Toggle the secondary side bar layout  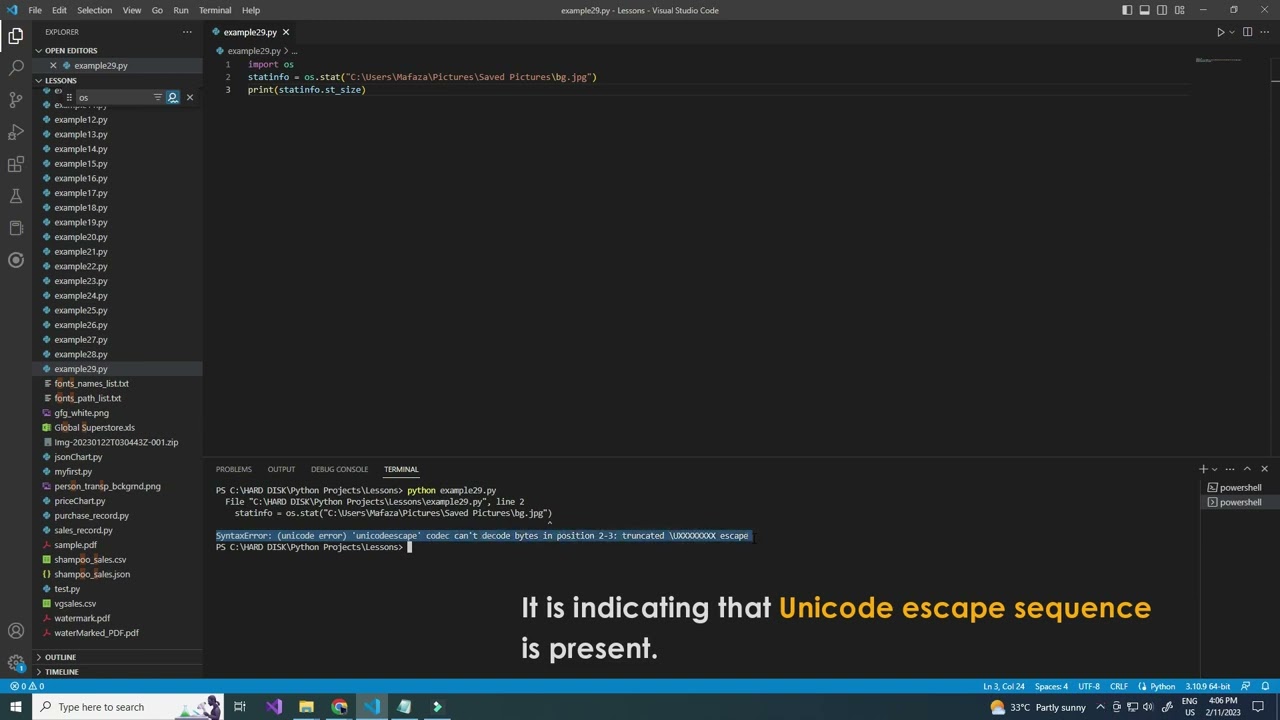point(1162,10)
